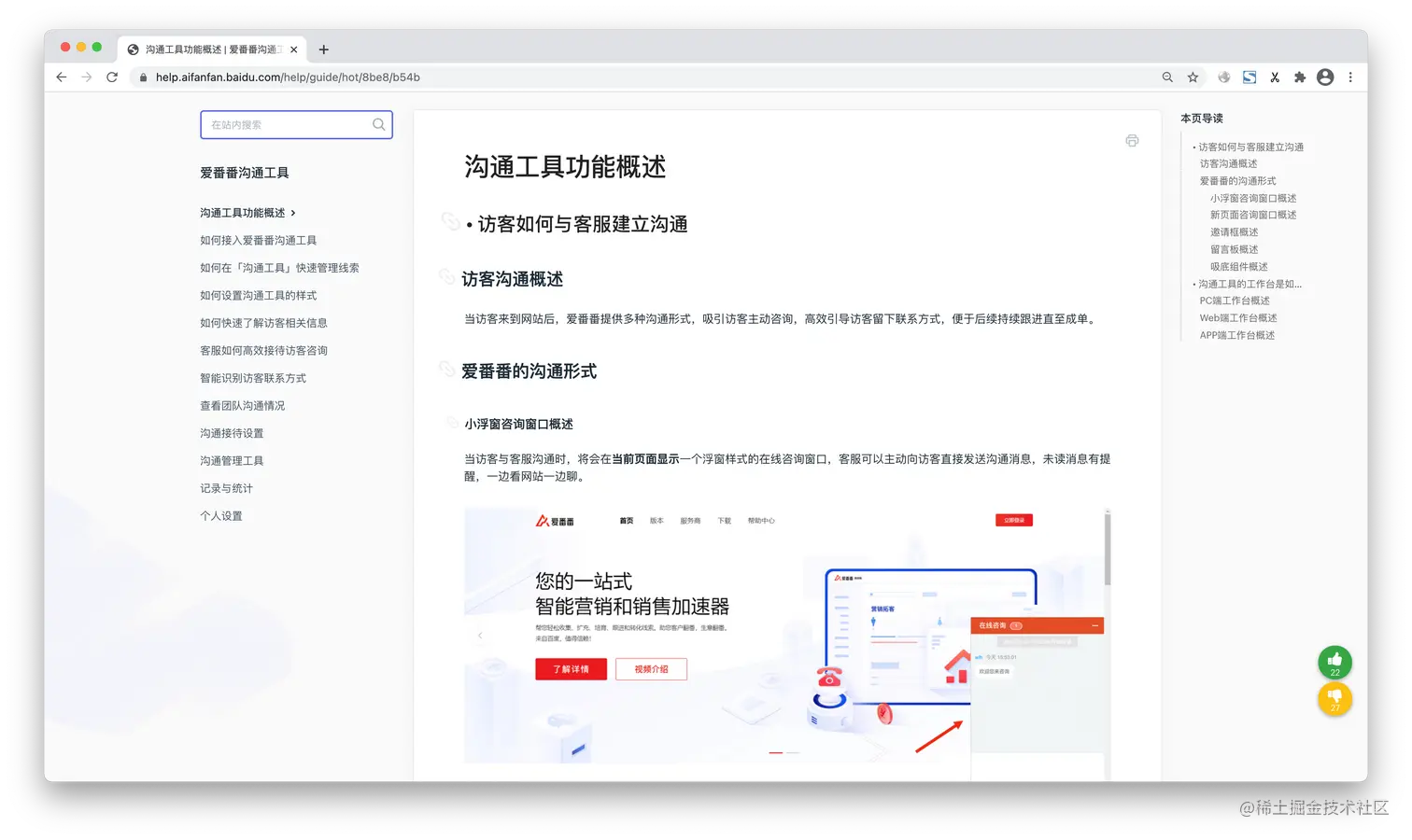
Task: Open 智能识别访客联系方式 sidebar item
Action: 253,378
